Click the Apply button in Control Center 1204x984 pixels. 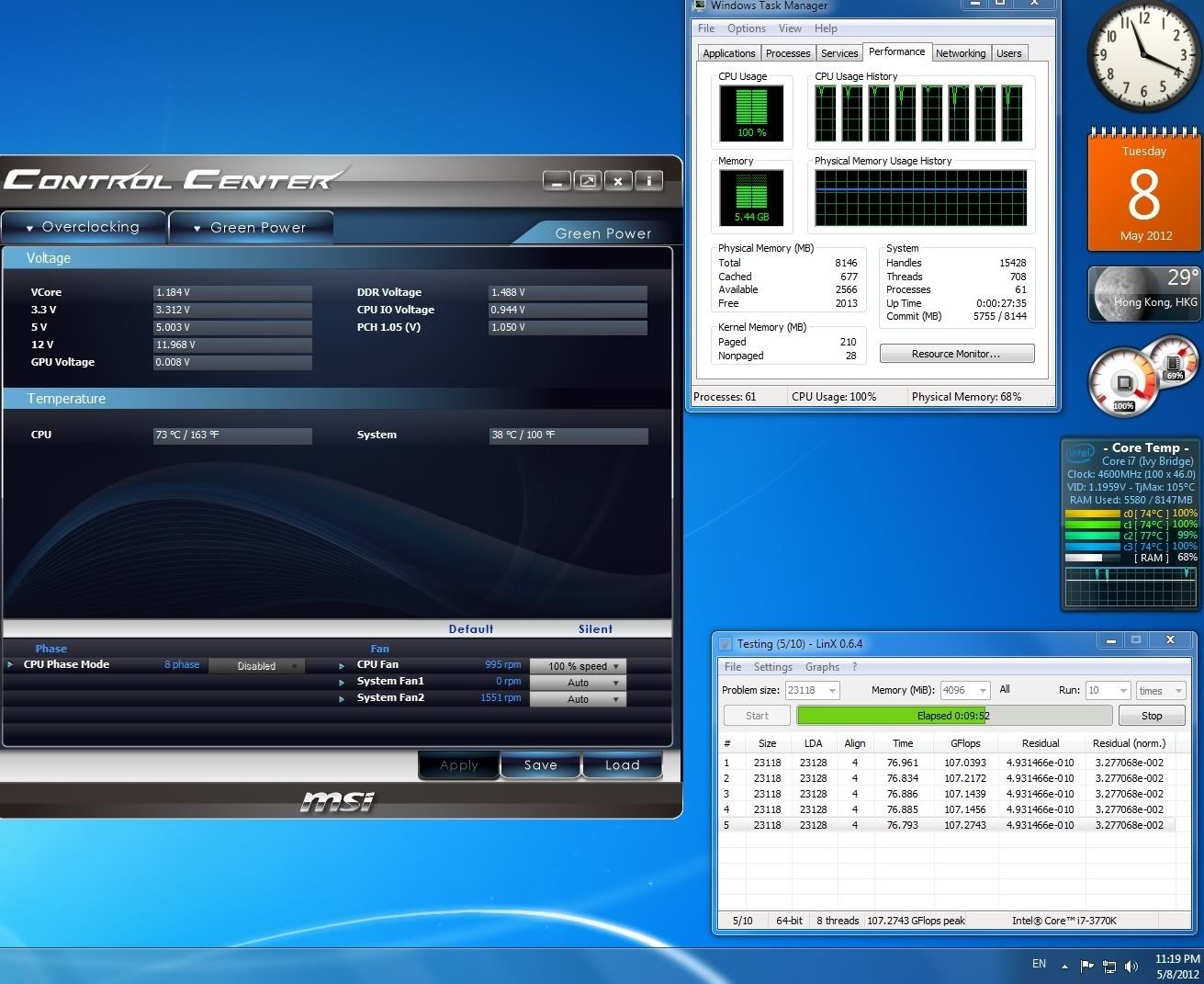pyautogui.click(x=459, y=764)
